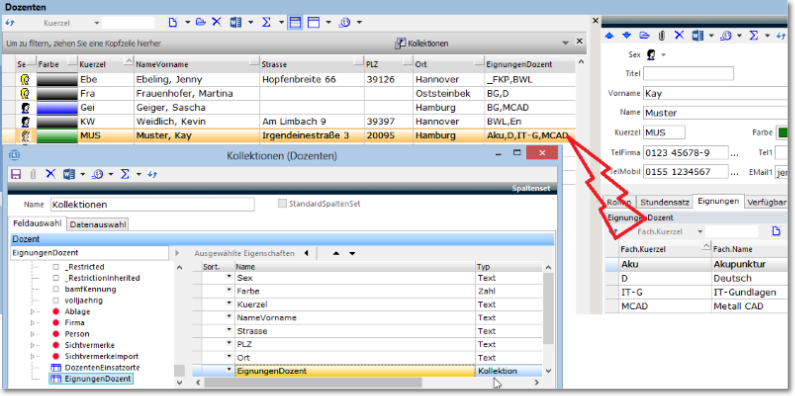Click green Farbe swatch in detail panel
The width and height of the screenshot is (795, 396).
[783, 132]
